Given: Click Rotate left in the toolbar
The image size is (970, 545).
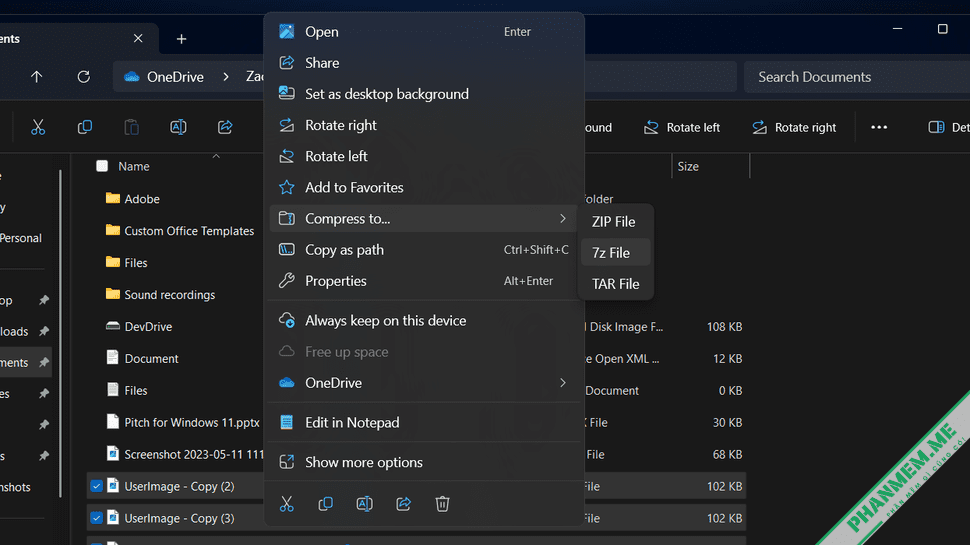Looking at the screenshot, I should pos(682,127).
